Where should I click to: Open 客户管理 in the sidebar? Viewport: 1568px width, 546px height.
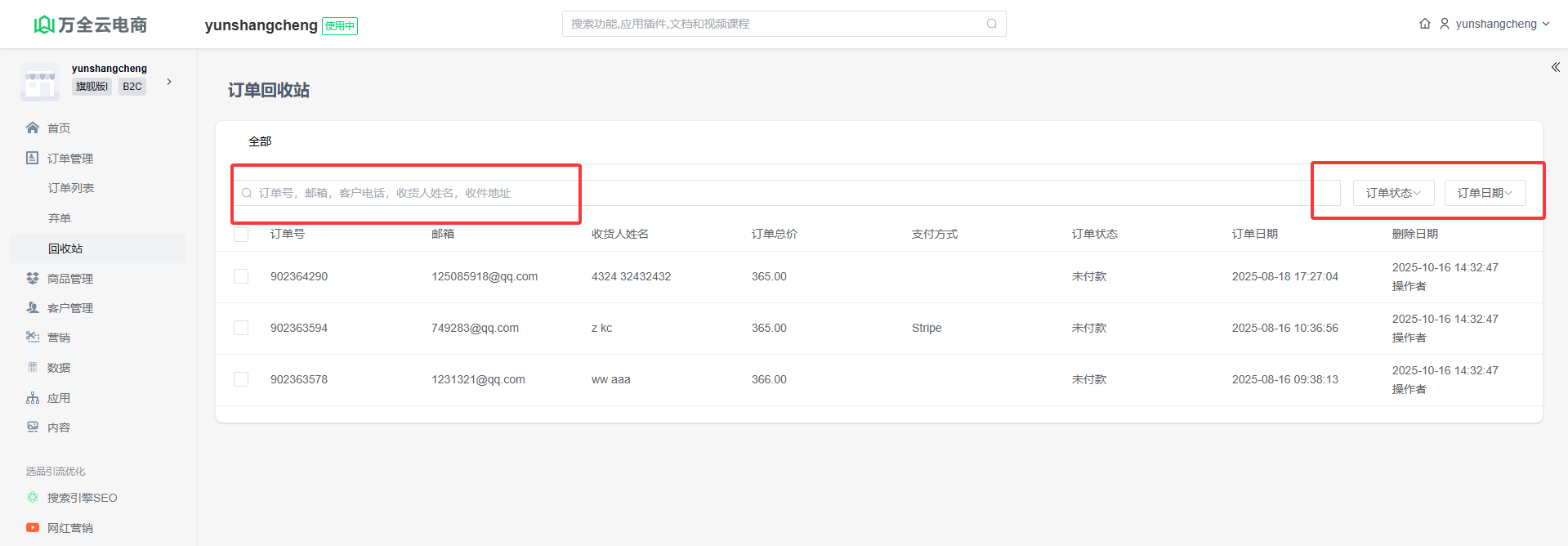[69, 308]
